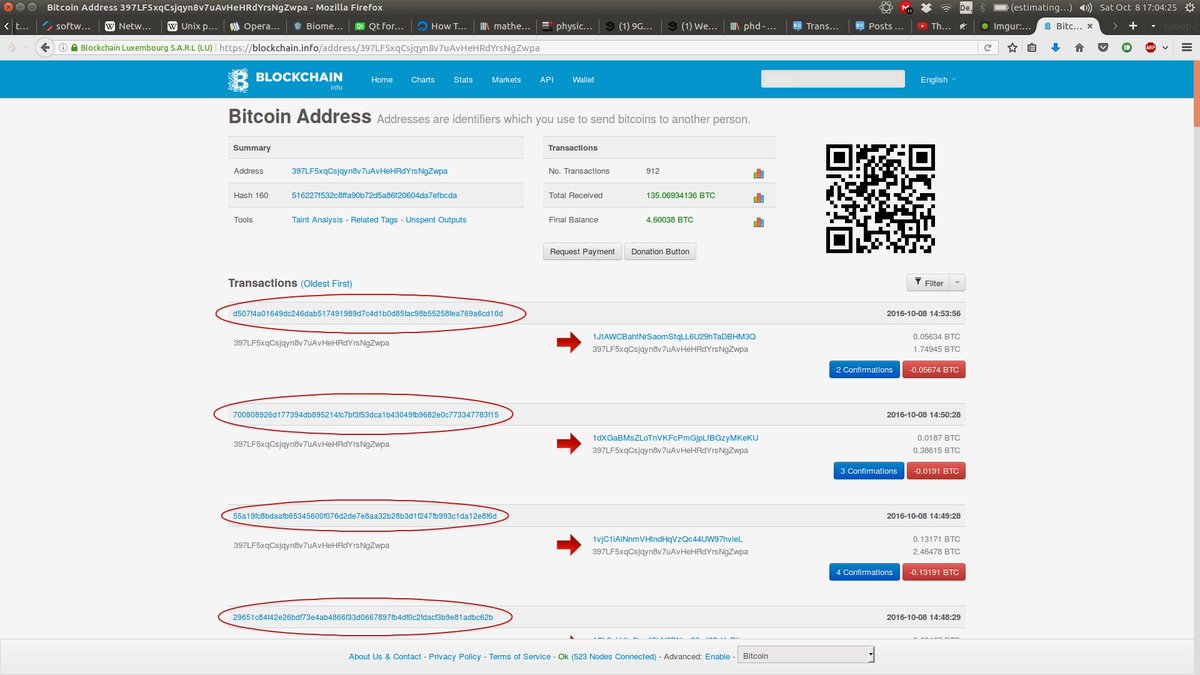Open the Bitcoin currency select box

click(x=806, y=656)
